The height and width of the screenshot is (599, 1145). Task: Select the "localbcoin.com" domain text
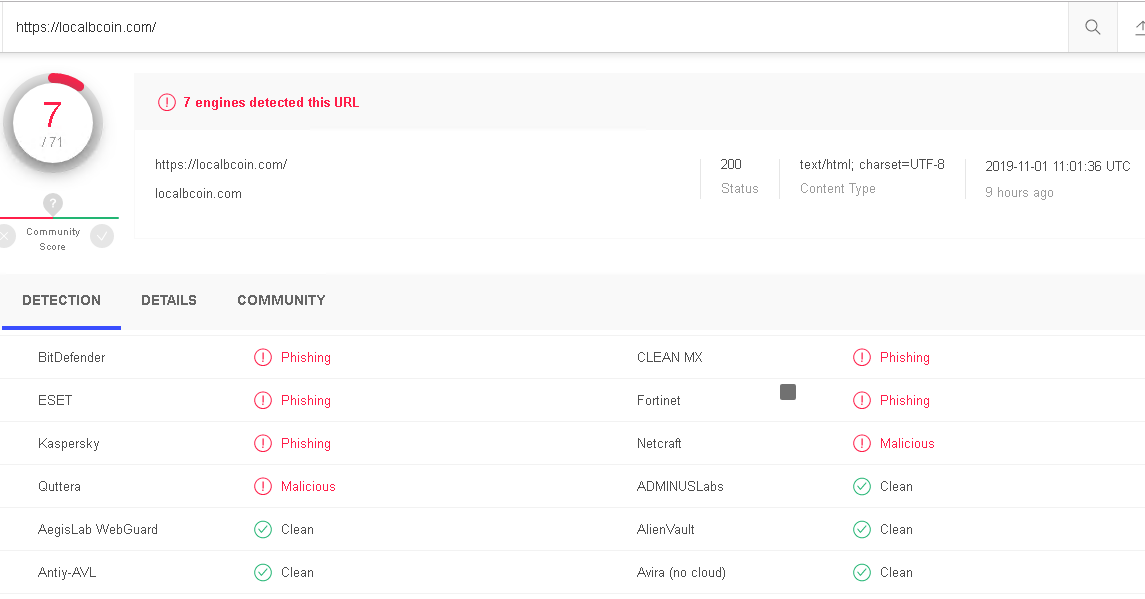198,194
